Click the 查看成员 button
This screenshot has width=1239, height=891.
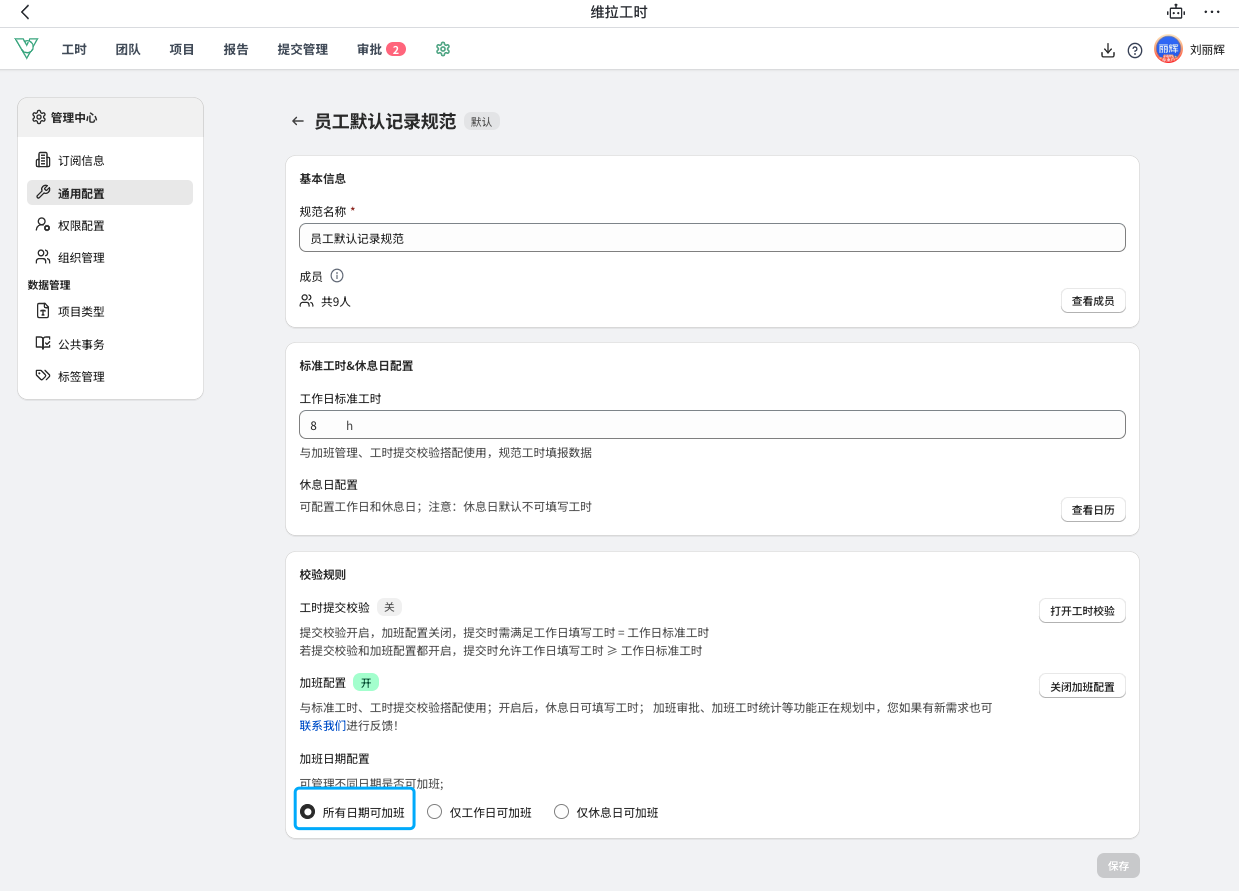1092,301
